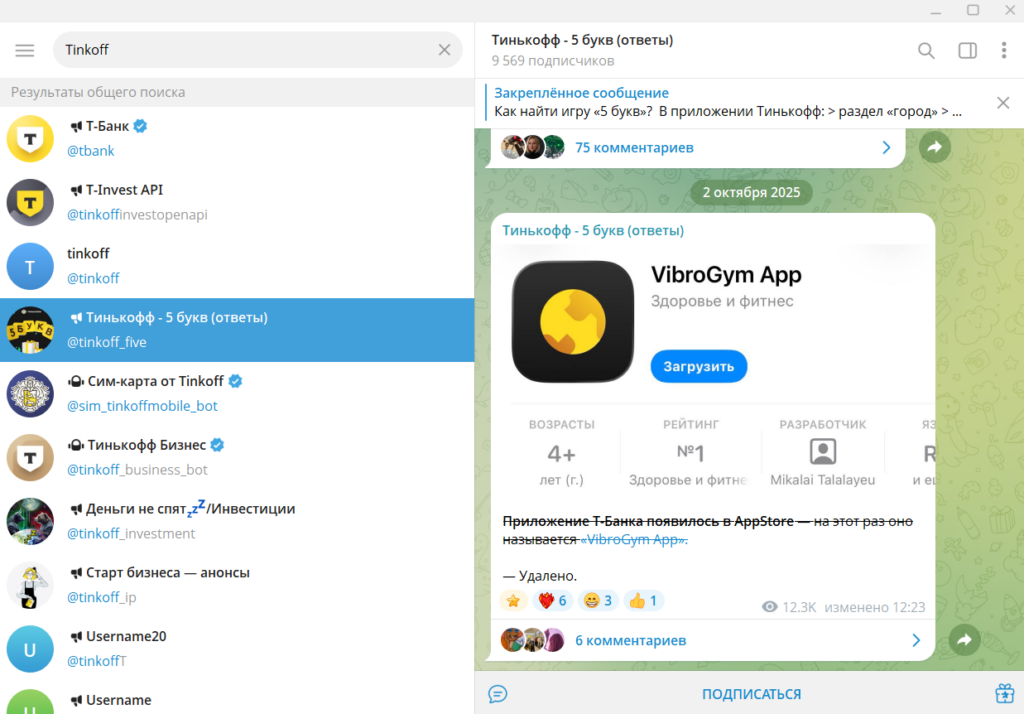The width and height of the screenshot is (1024, 714).
Task: Click the T-Invest API dark shield avatar
Action: click(x=30, y=203)
